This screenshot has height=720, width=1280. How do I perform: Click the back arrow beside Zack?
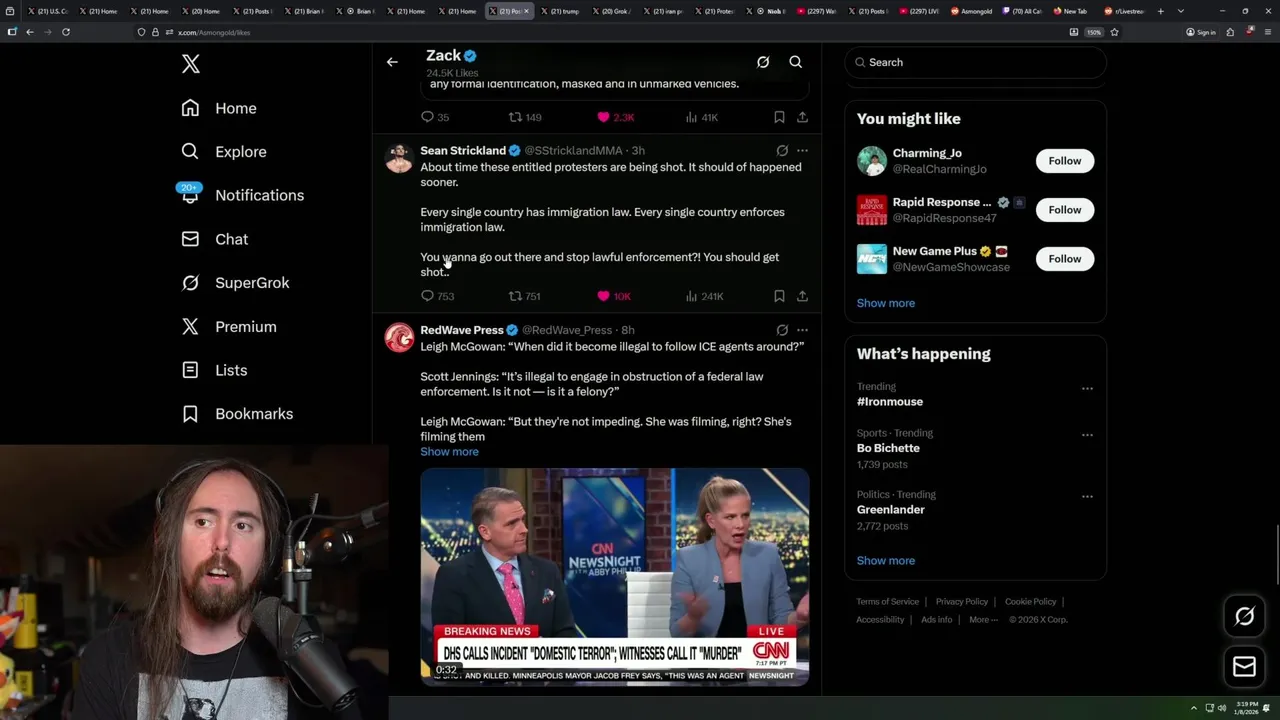coord(392,62)
